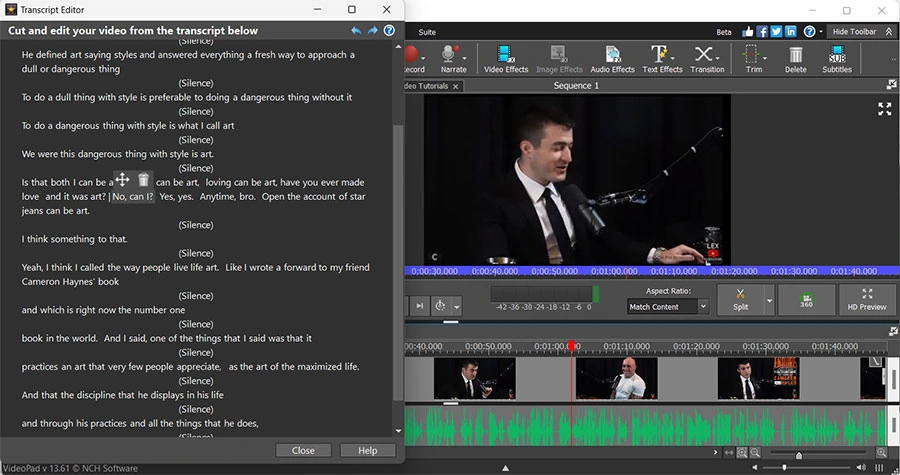Click the loud speaker volume icon
Screen dimensions: 900x475
pos(861,468)
